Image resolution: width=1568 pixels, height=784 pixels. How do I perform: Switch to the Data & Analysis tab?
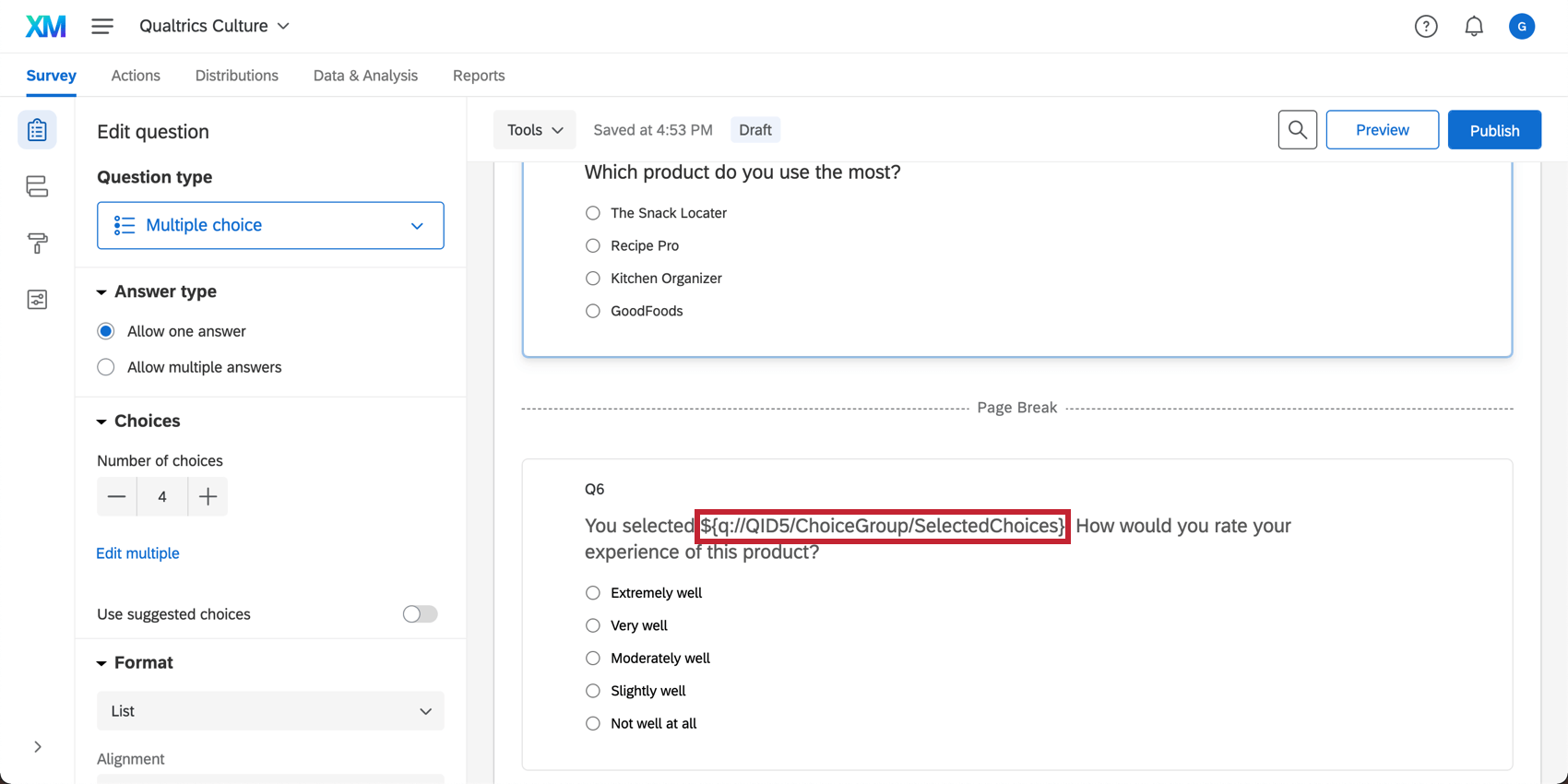365,76
